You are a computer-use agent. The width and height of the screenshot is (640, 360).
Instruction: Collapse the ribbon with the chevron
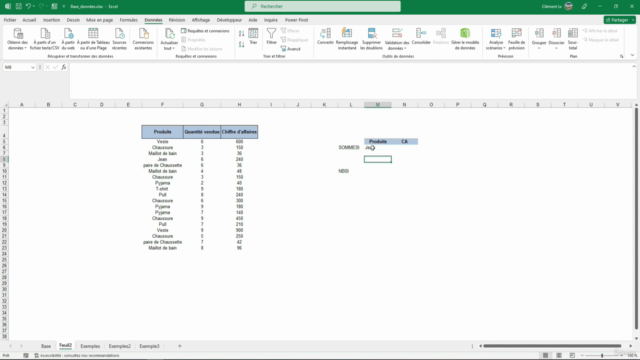click(x=632, y=56)
